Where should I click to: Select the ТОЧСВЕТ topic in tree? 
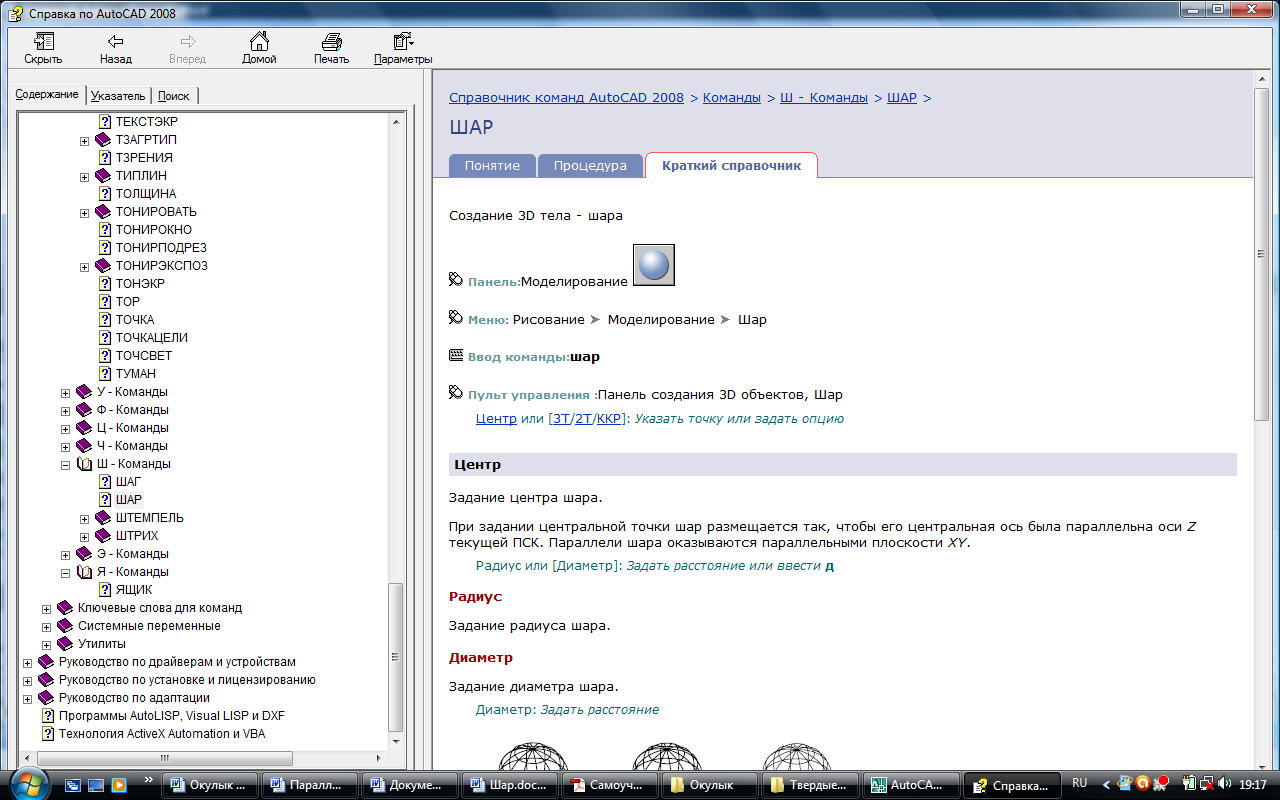point(144,356)
